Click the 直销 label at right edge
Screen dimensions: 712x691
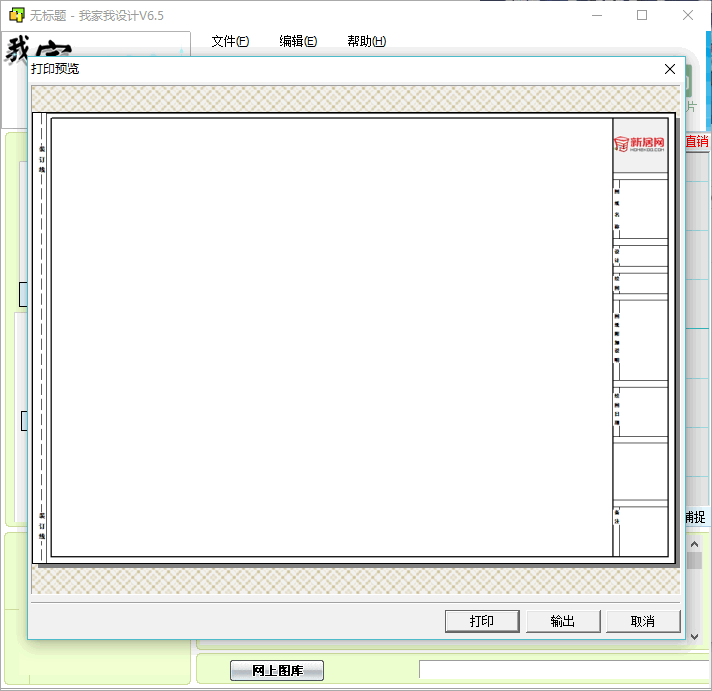tap(697, 142)
